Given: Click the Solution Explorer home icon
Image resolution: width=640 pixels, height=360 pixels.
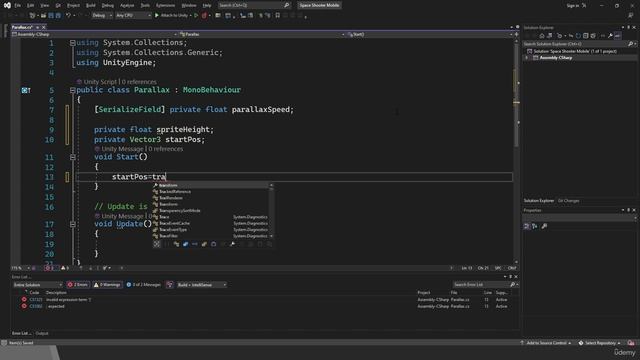Looking at the screenshot, I should [x=542, y=36].
